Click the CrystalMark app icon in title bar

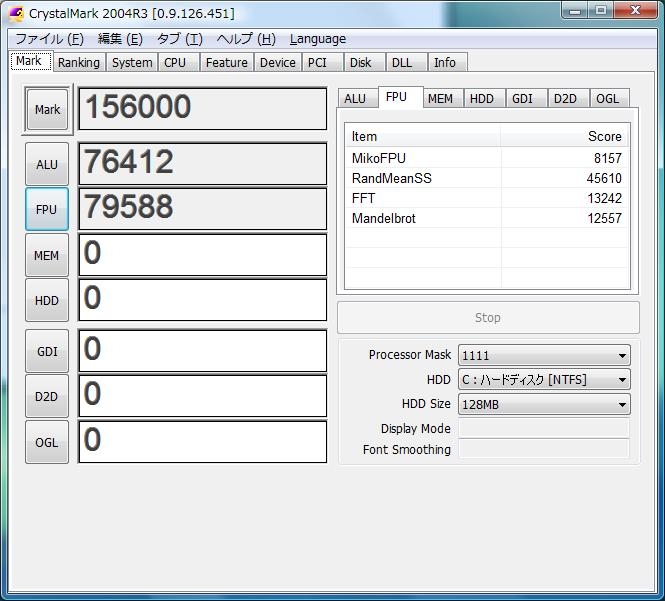[16, 13]
